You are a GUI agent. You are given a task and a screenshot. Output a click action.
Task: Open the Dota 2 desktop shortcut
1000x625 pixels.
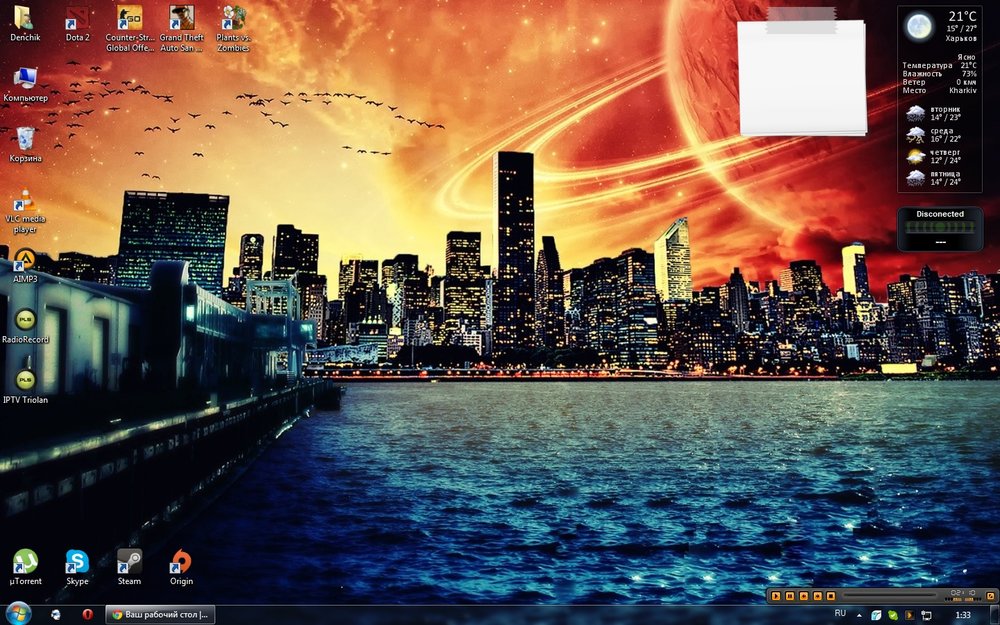(x=77, y=20)
